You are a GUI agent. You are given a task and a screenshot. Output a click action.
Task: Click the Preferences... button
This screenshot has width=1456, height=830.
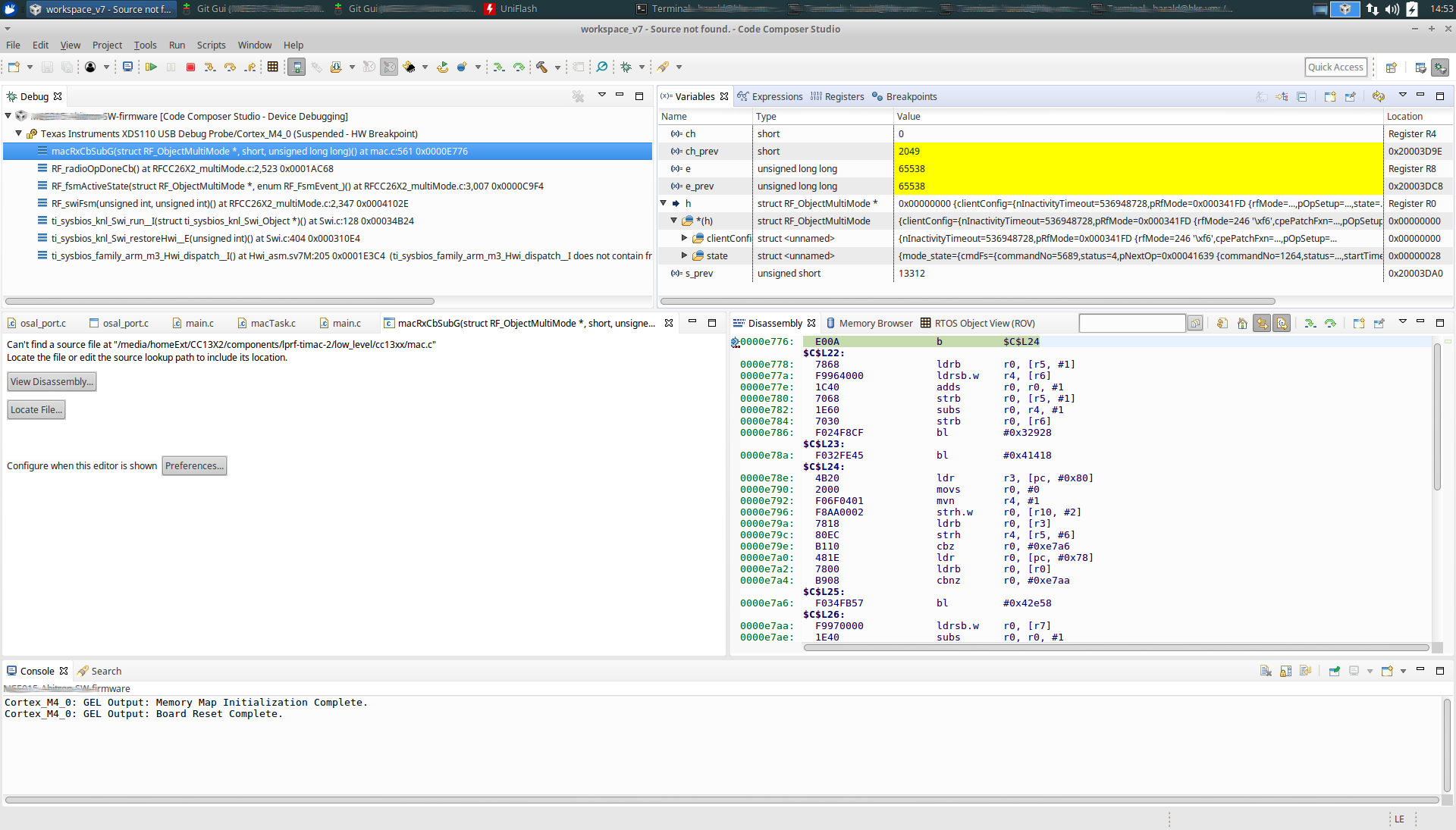coord(195,466)
